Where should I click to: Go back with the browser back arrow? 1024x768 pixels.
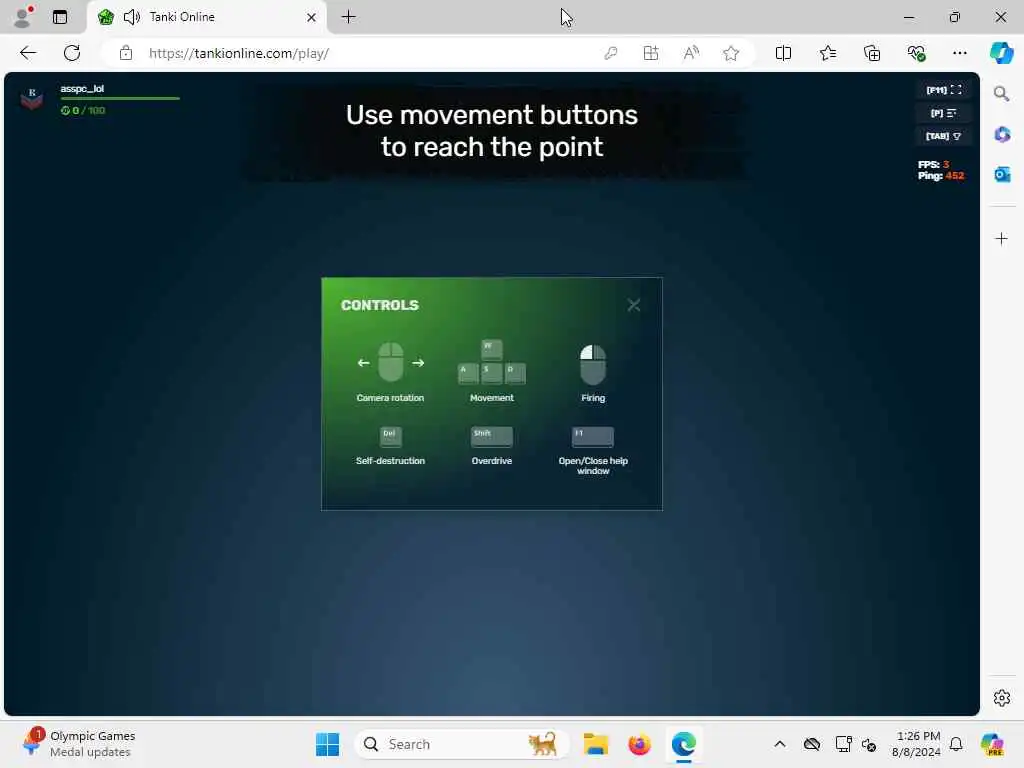[x=28, y=53]
